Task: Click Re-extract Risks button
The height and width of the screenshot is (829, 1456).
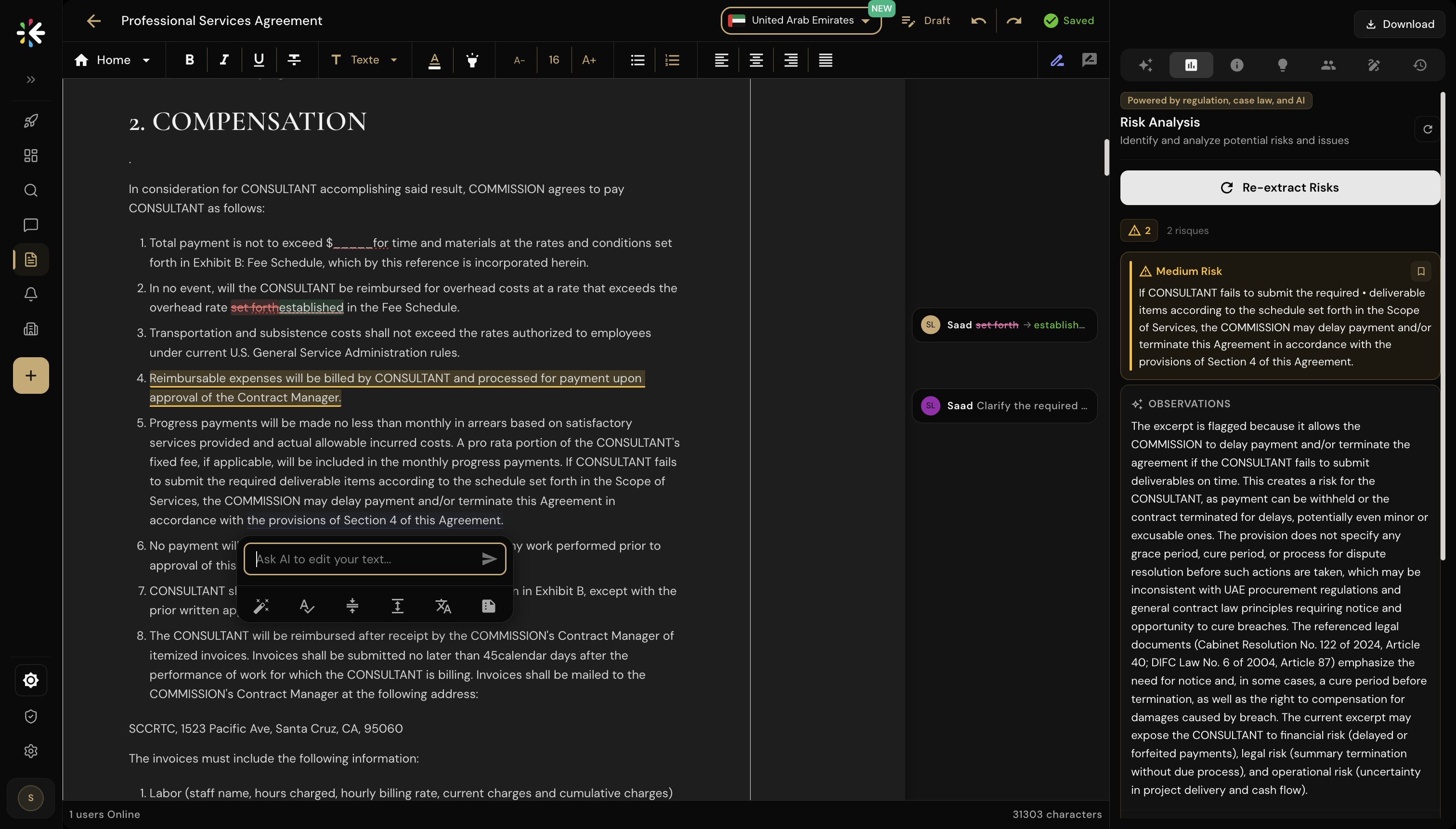Action: pos(1279,188)
